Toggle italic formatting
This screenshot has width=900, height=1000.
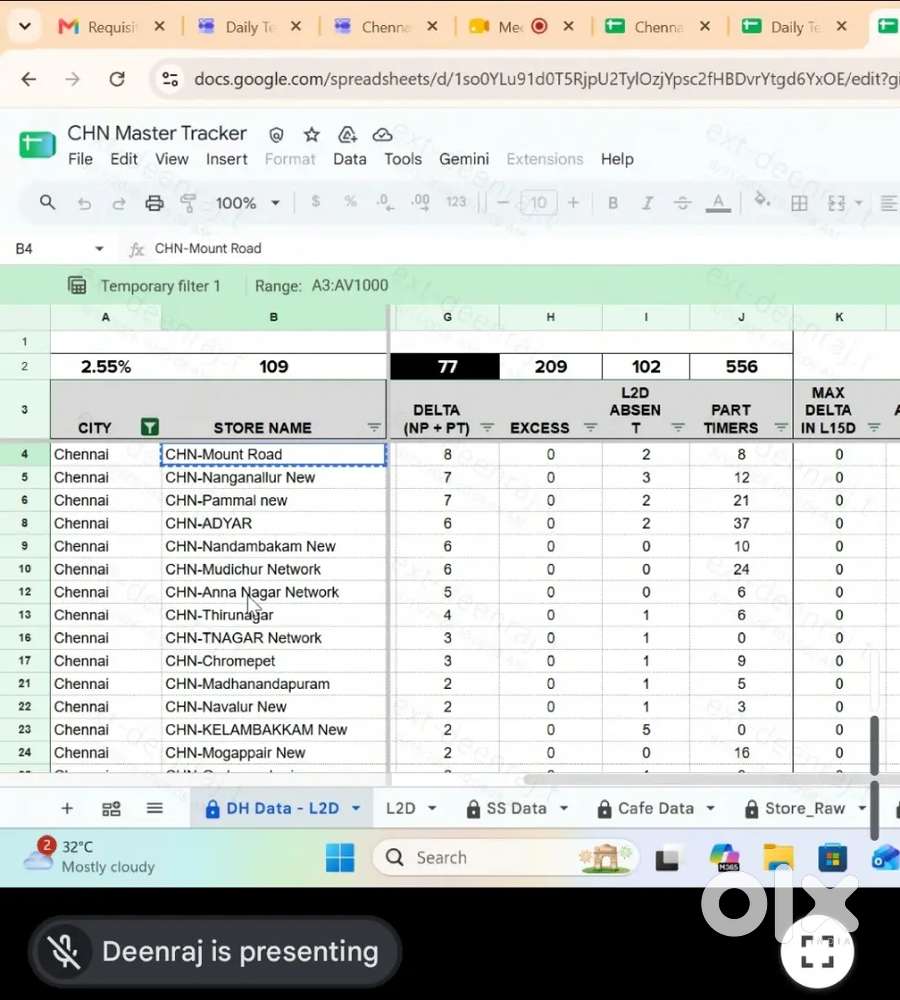pyautogui.click(x=647, y=203)
